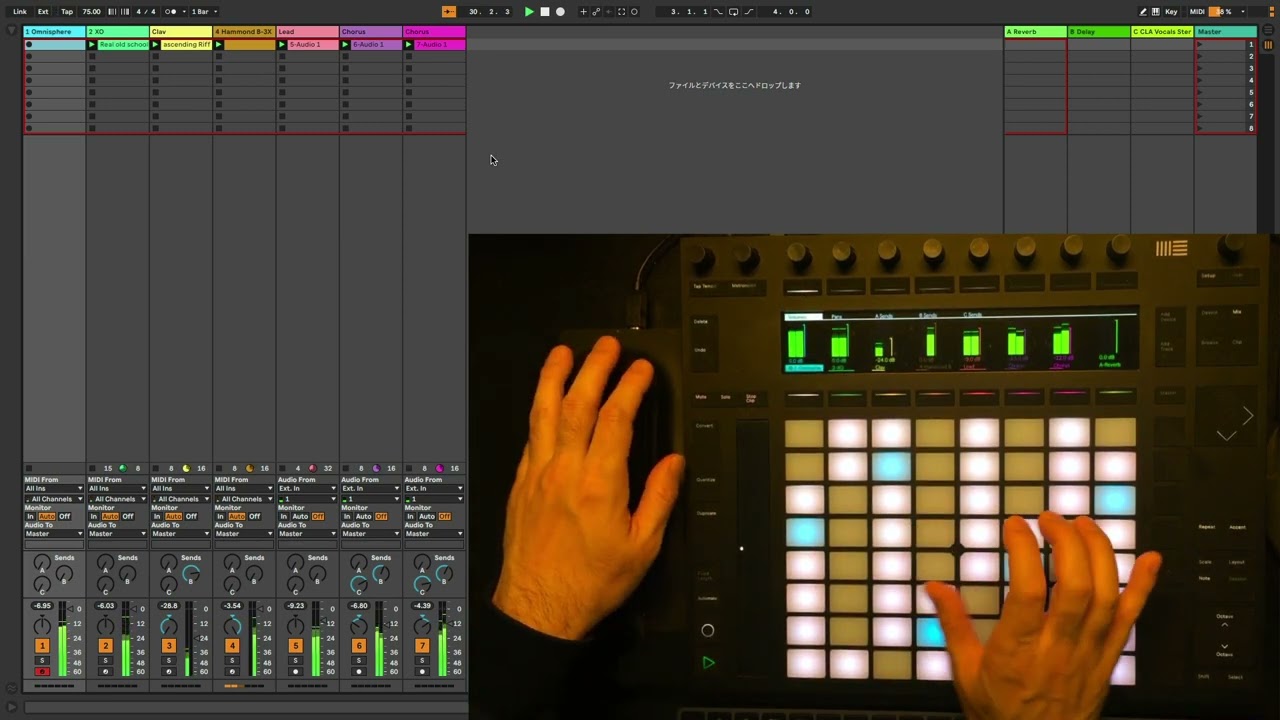This screenshot has height=720, width=1280.
Task: Toggle track 3 activator button
Action: click(x=168, y=646)
